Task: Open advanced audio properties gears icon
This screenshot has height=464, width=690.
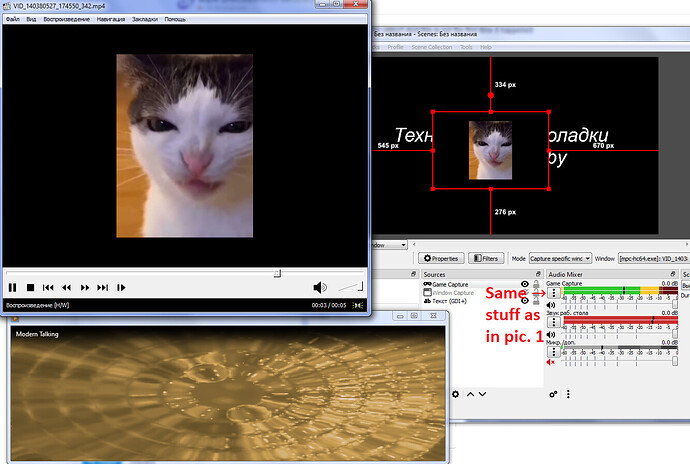Action: click(x=553, y=394)
